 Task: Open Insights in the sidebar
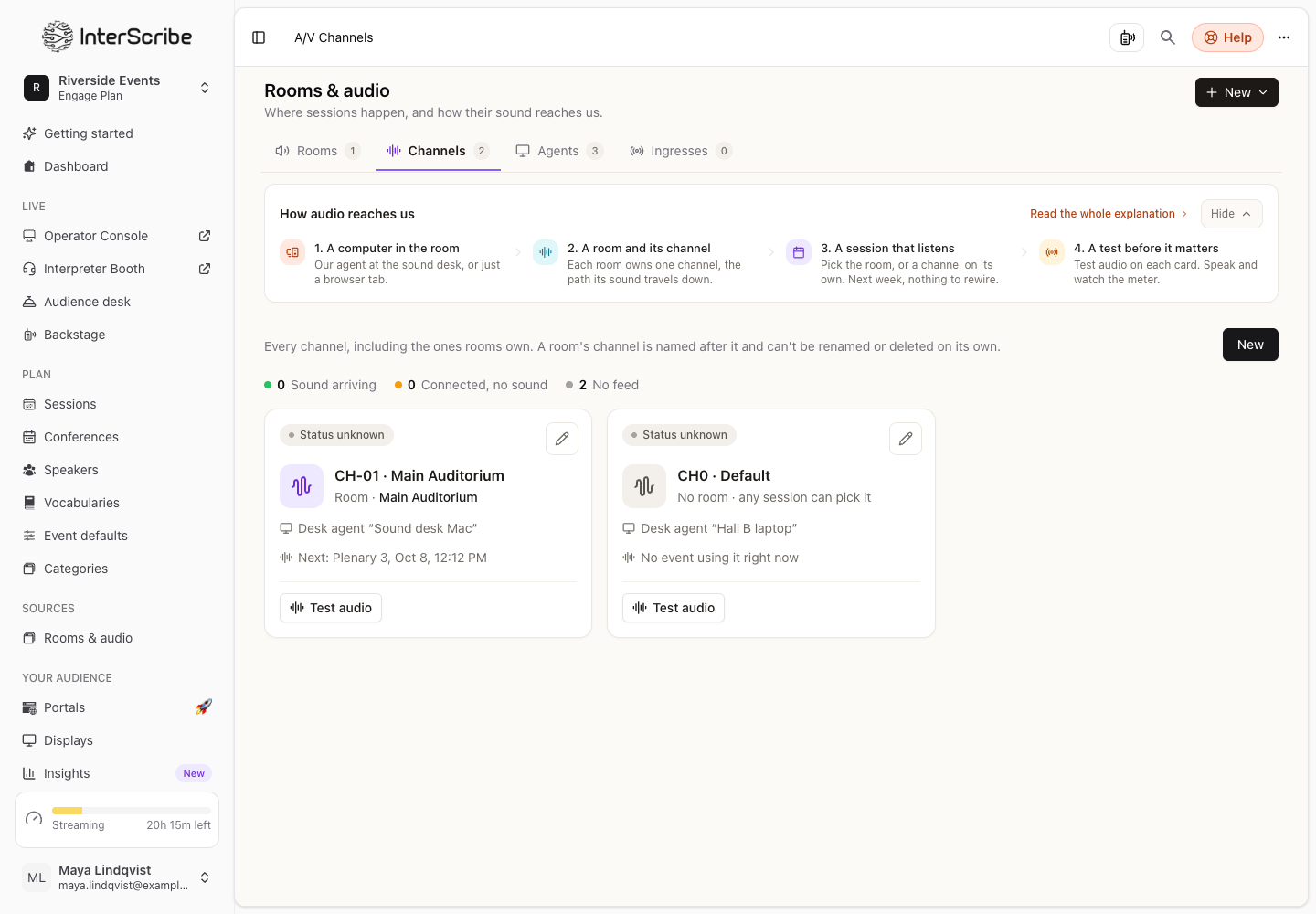tap(117, 773)
